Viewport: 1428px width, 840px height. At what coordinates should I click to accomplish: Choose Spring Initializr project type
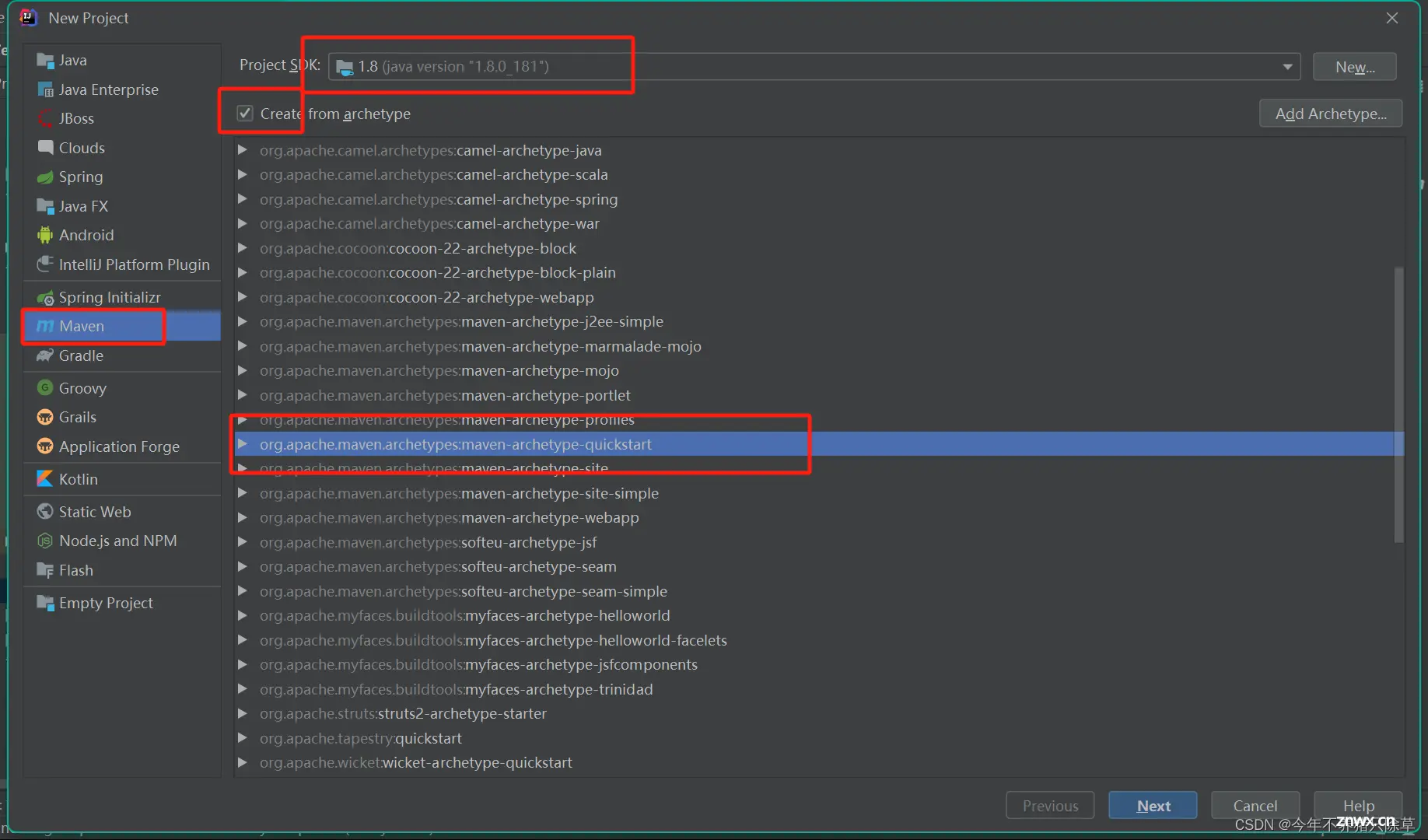point(122,297)
